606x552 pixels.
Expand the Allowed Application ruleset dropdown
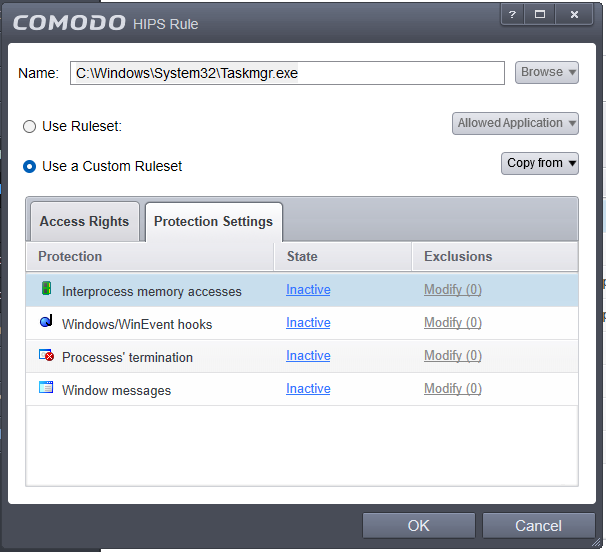pos(515,123)
